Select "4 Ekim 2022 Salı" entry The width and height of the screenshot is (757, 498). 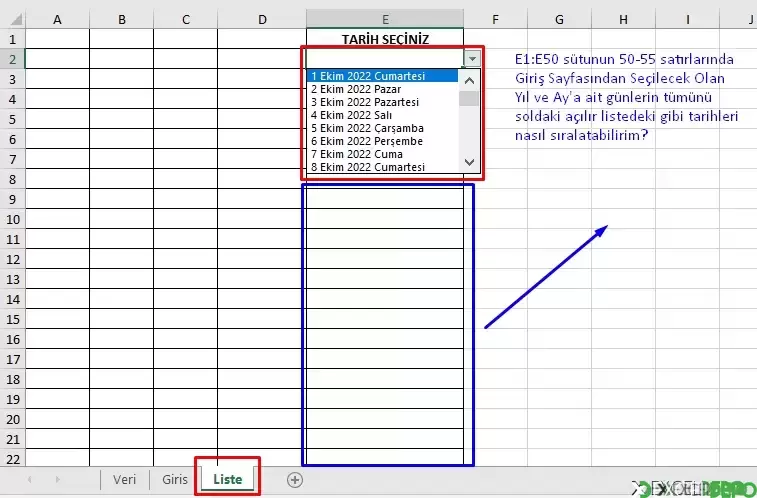click(x=382, y=115)
